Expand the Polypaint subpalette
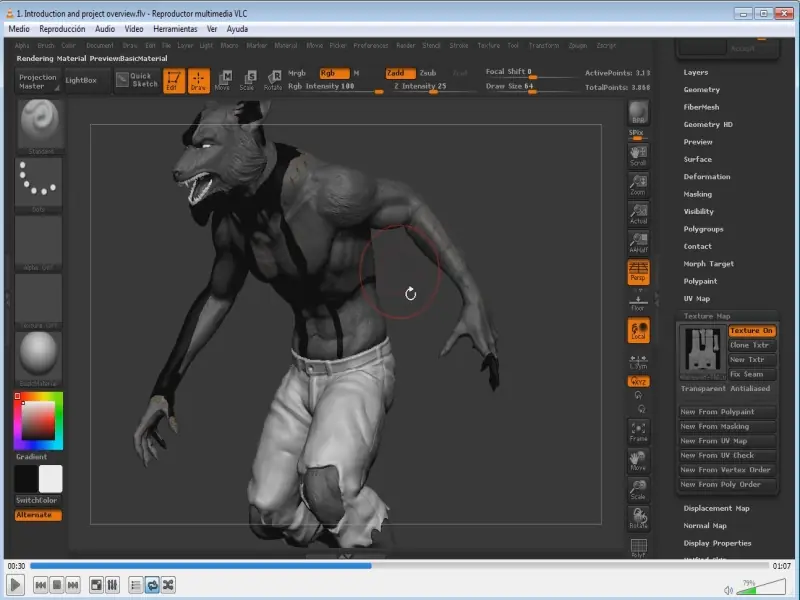800x600 pixels. click(700, 281)
